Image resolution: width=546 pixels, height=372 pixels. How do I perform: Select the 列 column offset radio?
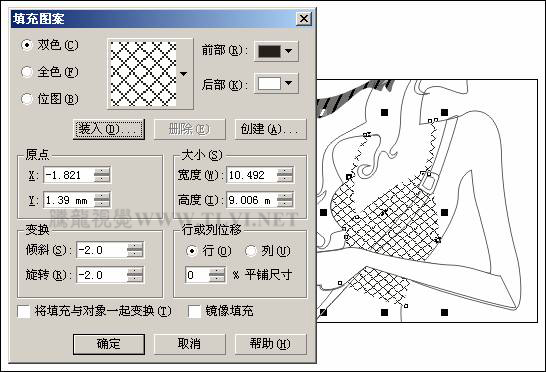[x=251, y=251]
